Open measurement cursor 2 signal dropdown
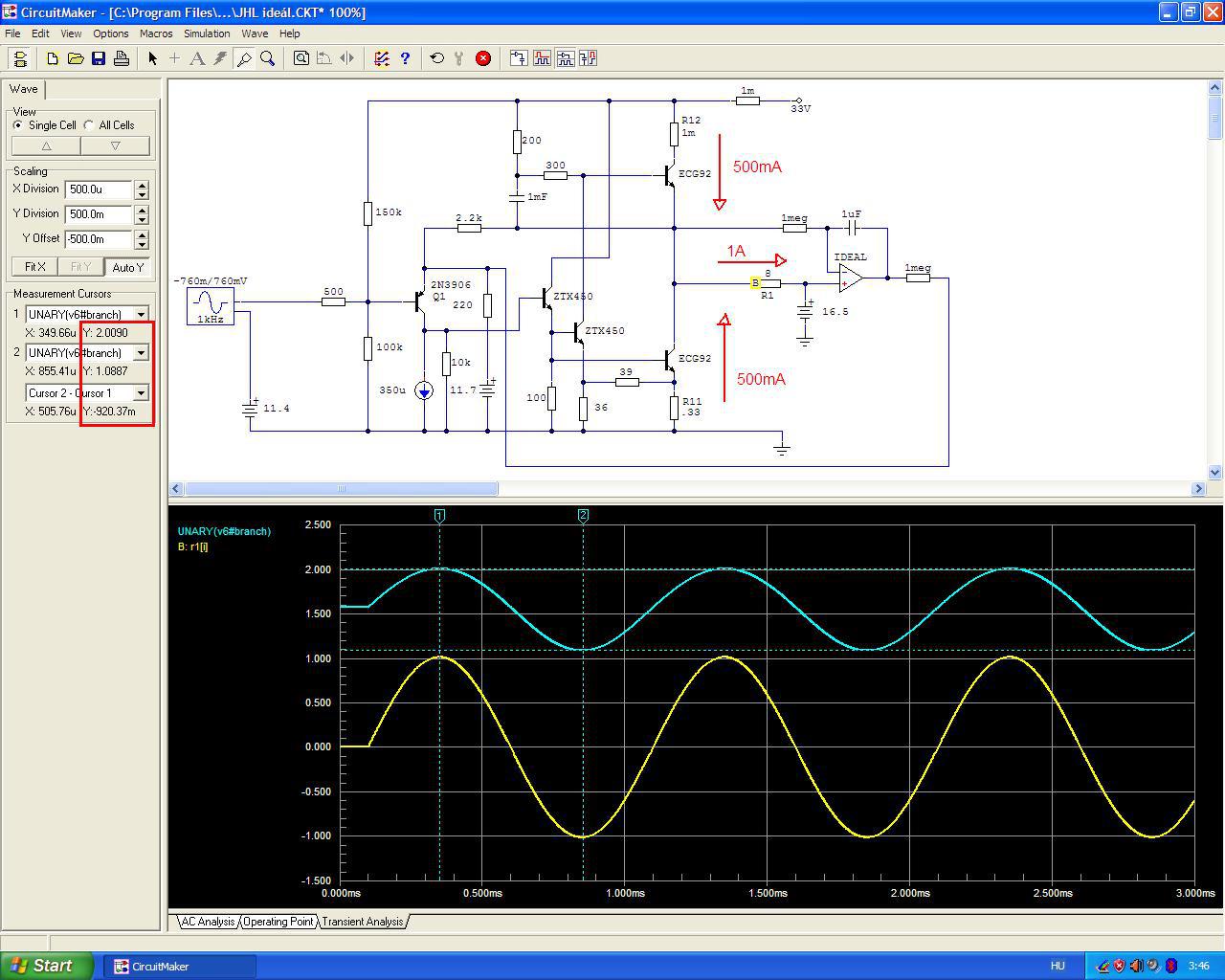Image resolution: width=1225 pixels, height=980 pixels. coord(141,353)
